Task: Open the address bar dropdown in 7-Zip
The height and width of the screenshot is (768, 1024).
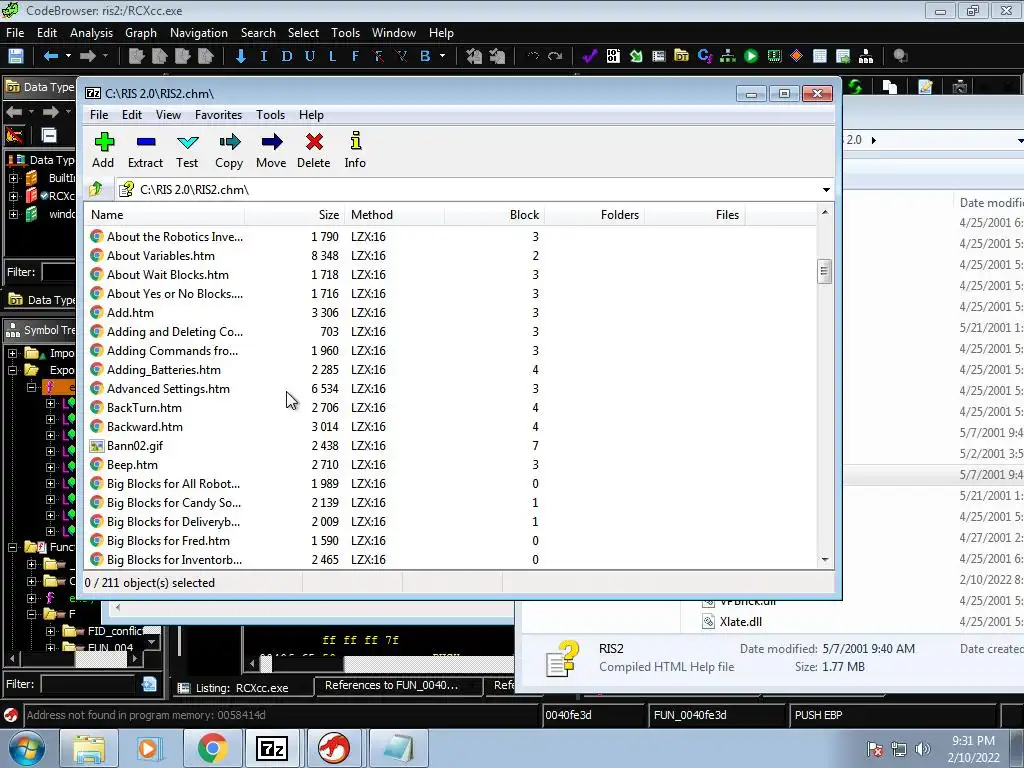Action: click(826, 190)
